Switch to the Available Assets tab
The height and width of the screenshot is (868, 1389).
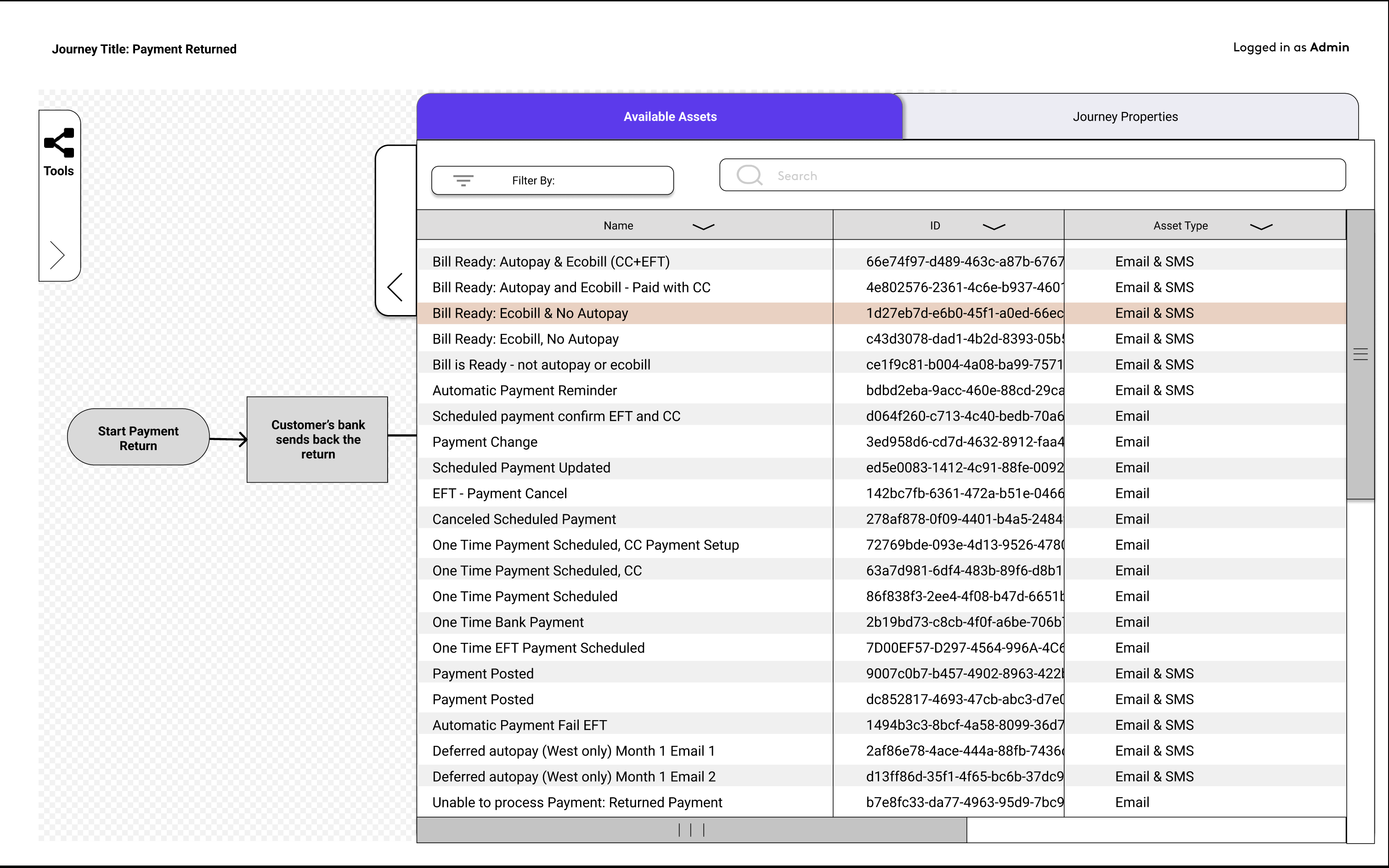(x=660, y=117)
